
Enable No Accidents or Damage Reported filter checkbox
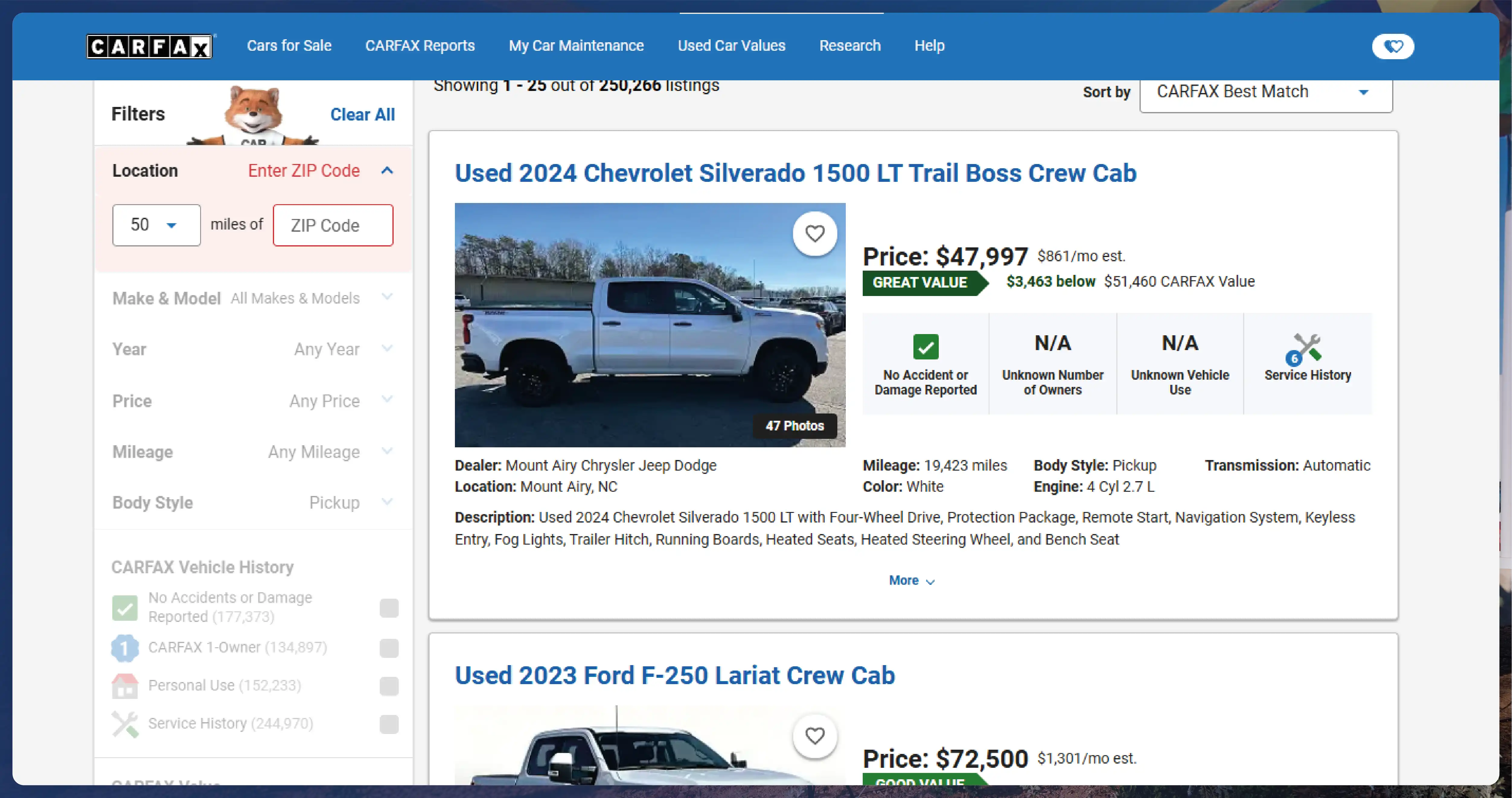[x=389, y=608]
